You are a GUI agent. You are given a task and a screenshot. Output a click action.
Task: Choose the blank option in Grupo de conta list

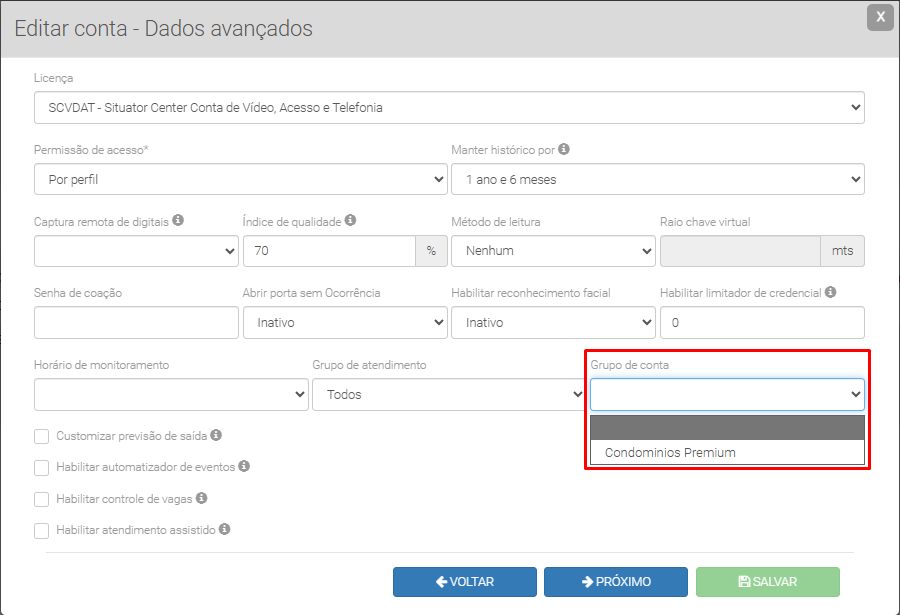point(727,428)
